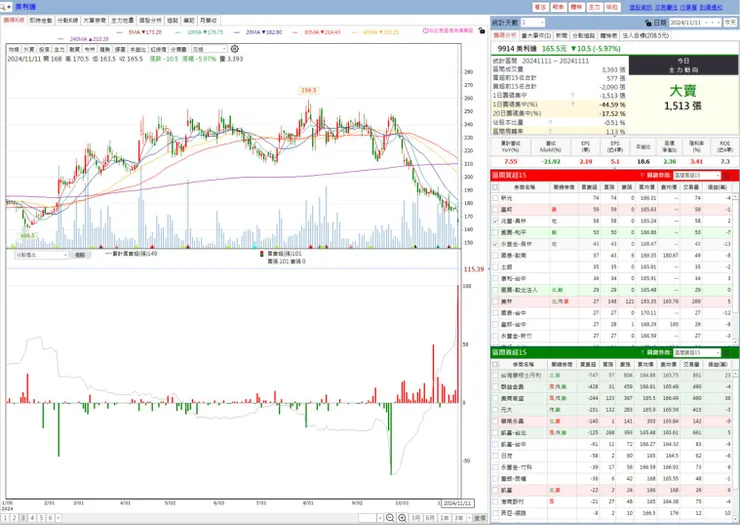The image size is (740, 525).
Task: Tick the checkbox on the green row showing 50
Action: coord(495,232)
